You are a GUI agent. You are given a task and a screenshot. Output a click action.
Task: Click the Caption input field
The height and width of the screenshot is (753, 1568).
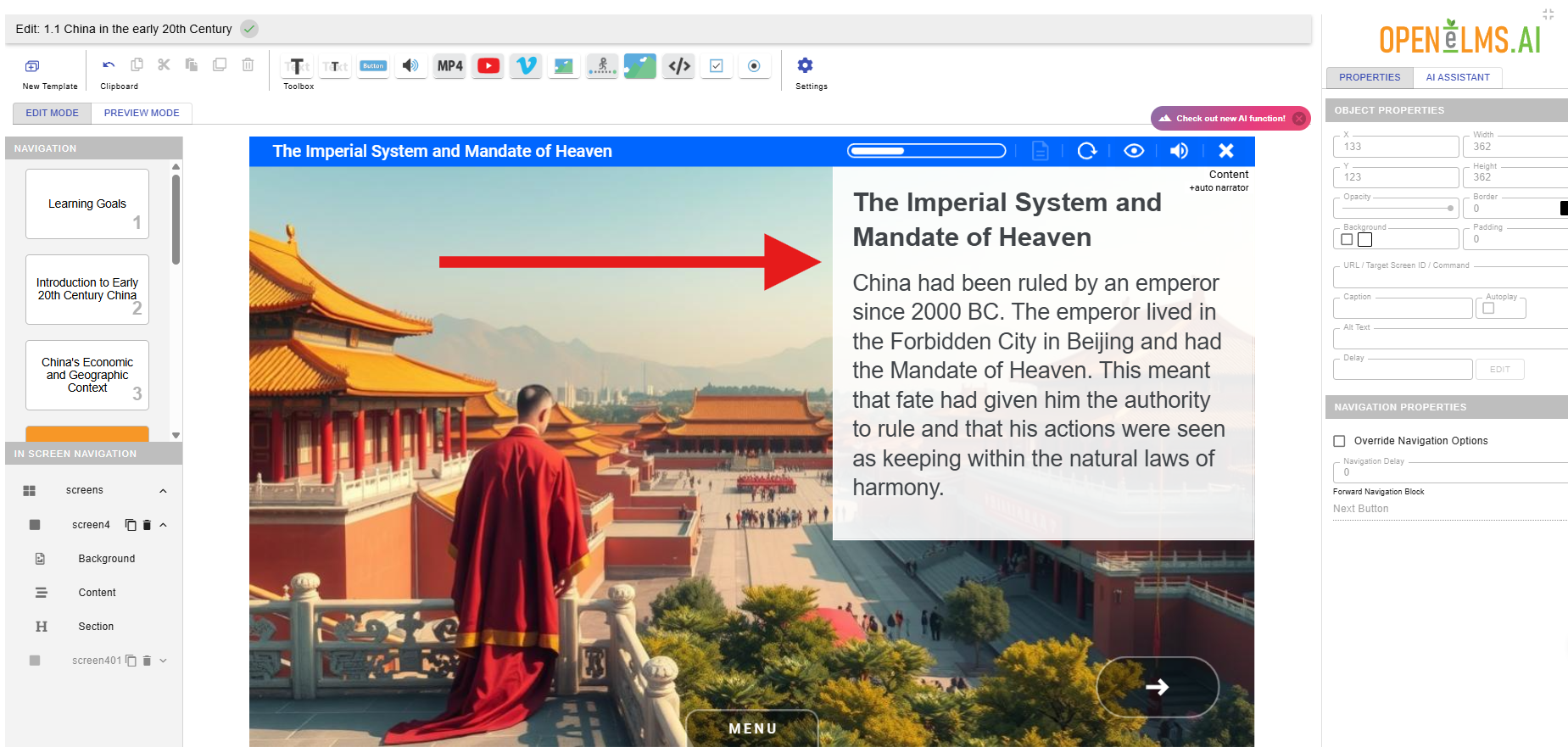1403,308
